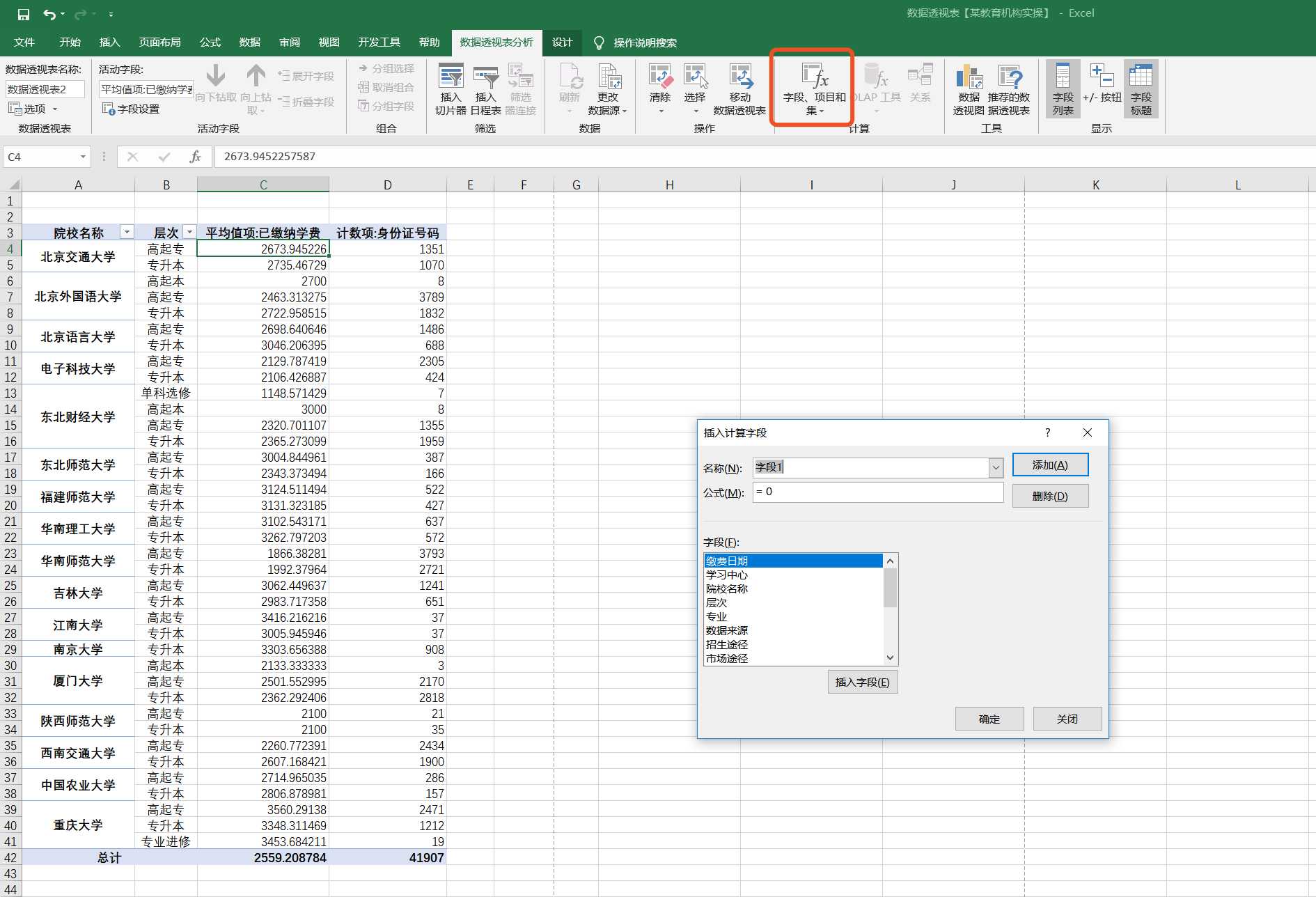
Task: Click the Relationships (关系) icon
Action: click(920, 82)
